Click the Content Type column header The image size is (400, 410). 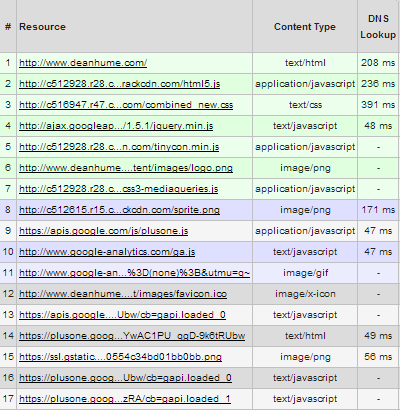coord(305,27)
